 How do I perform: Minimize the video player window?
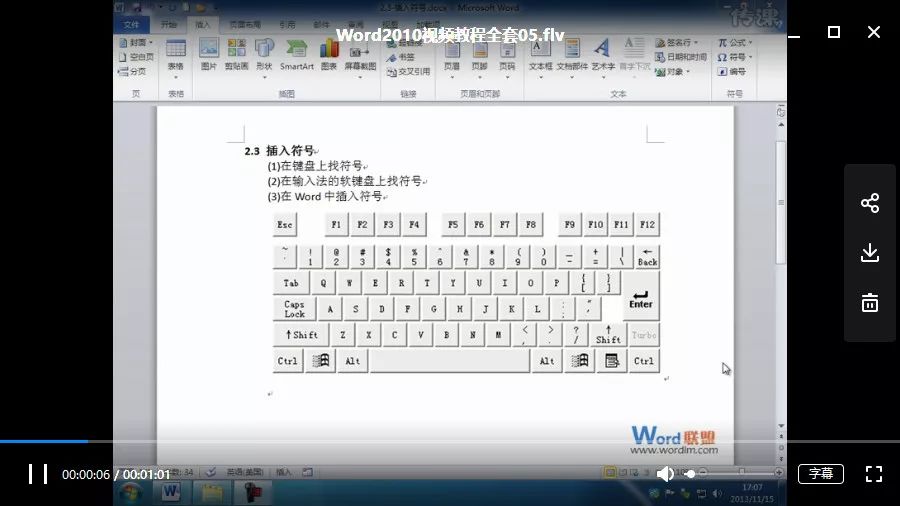[794, 36]
